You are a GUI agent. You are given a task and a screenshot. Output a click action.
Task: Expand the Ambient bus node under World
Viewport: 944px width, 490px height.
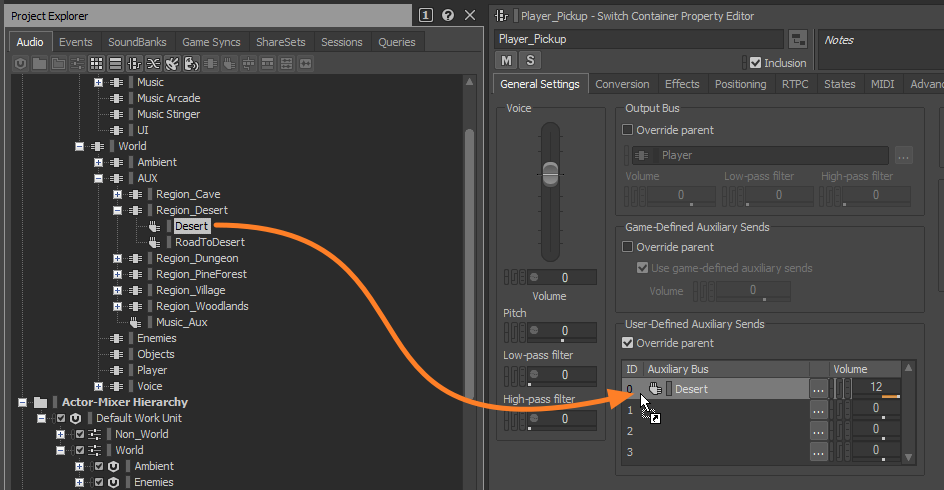[98, 163]
